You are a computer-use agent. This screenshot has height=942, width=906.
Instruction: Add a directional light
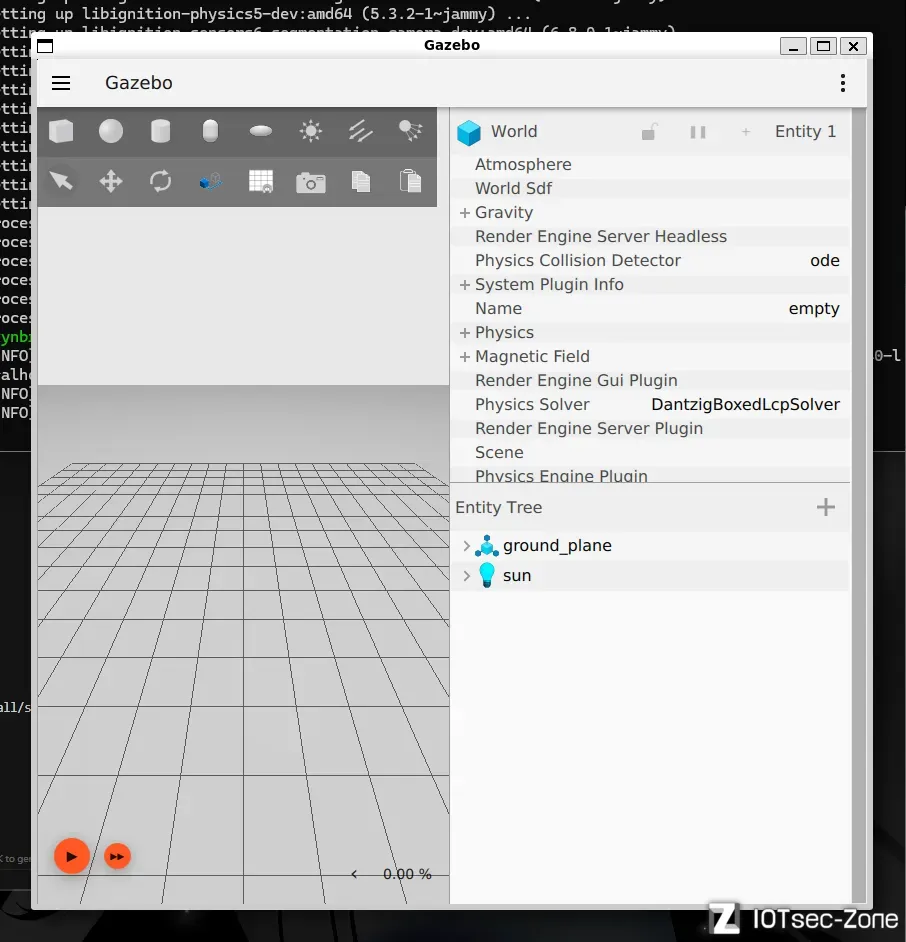pos(360,131)
